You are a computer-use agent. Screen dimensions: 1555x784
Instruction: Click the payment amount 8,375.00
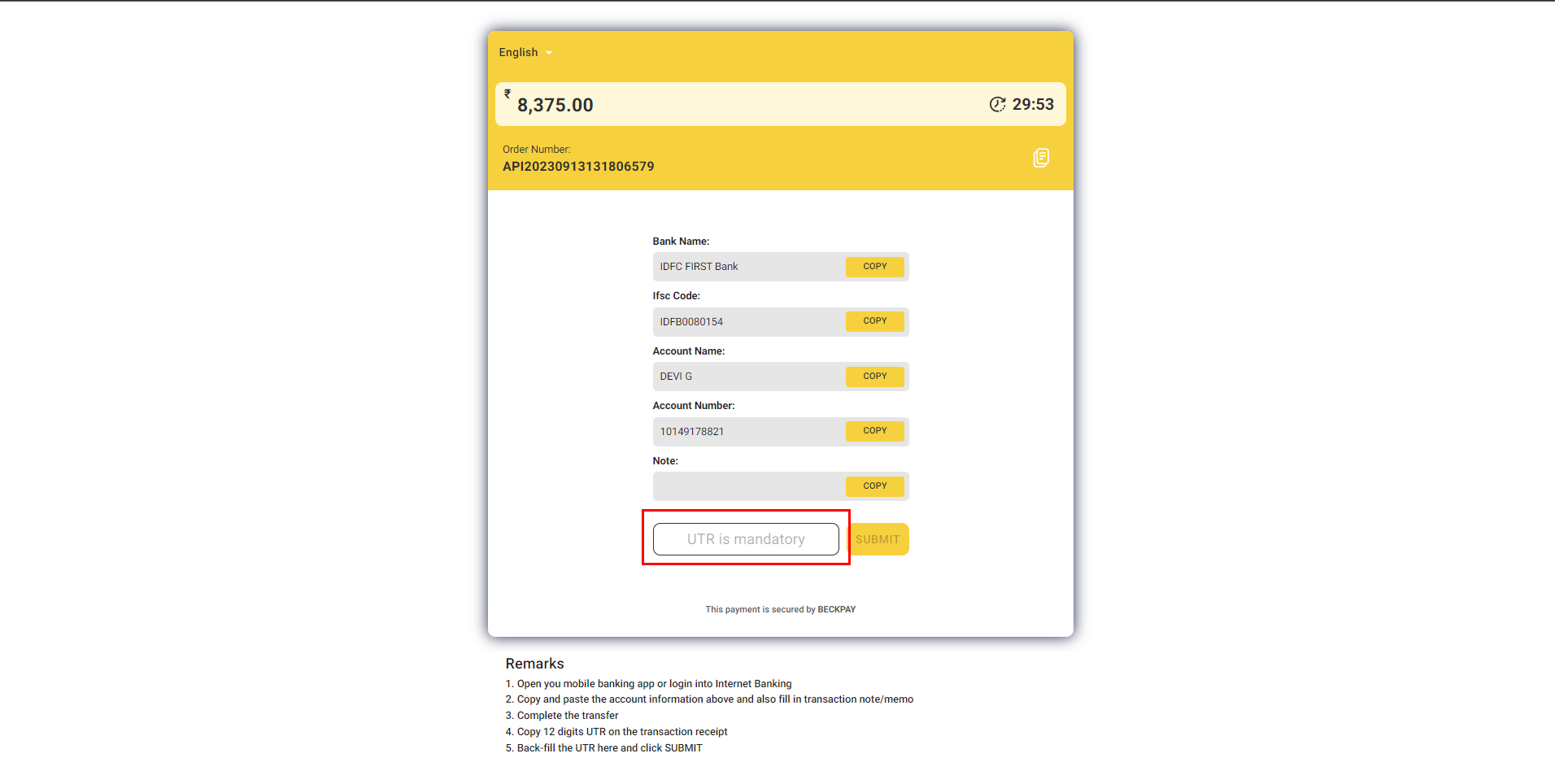click(555, 105)
